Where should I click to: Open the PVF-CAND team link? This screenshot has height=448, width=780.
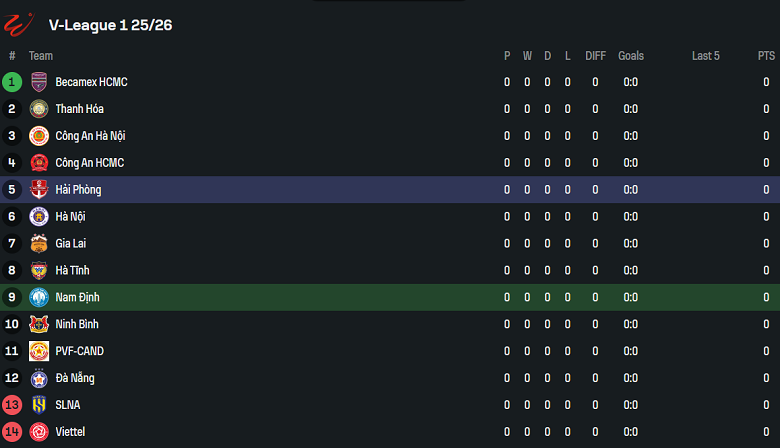click(x=79, y=351)
